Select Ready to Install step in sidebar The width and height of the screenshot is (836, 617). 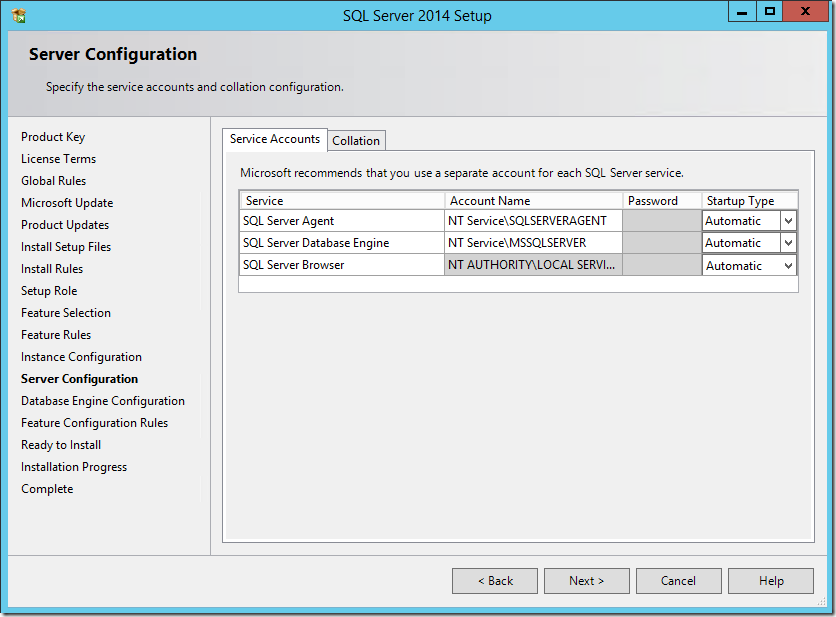pyautogui.click(x=61, y=445)
